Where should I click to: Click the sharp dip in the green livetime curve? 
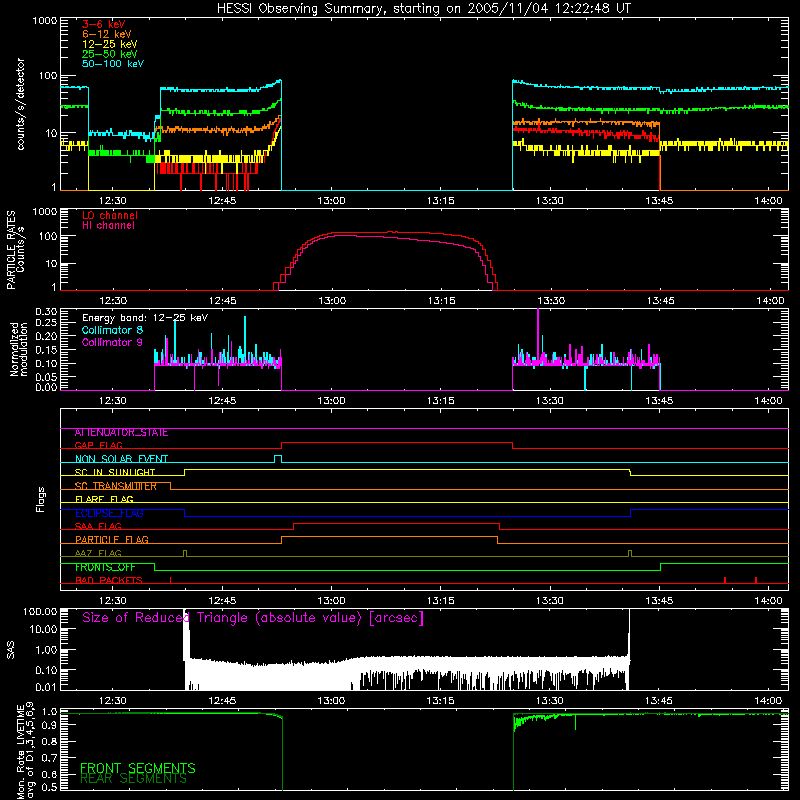[x=576, y=722]
